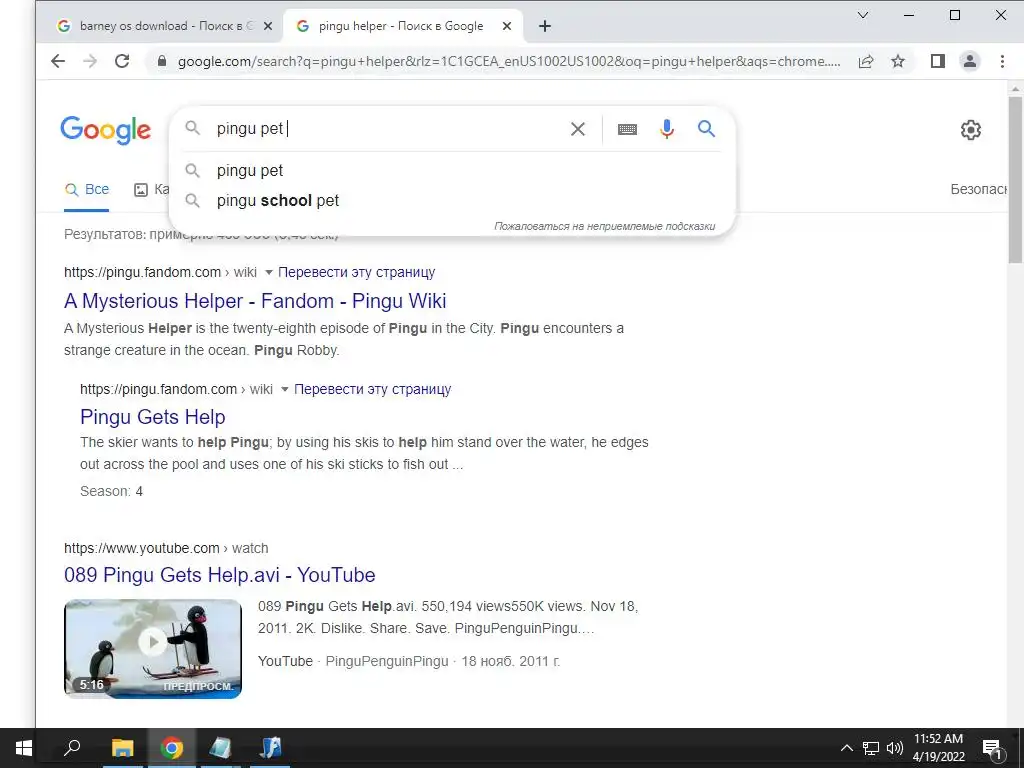
Task: Expand the tab search chevron
Action: click(863, 15)
